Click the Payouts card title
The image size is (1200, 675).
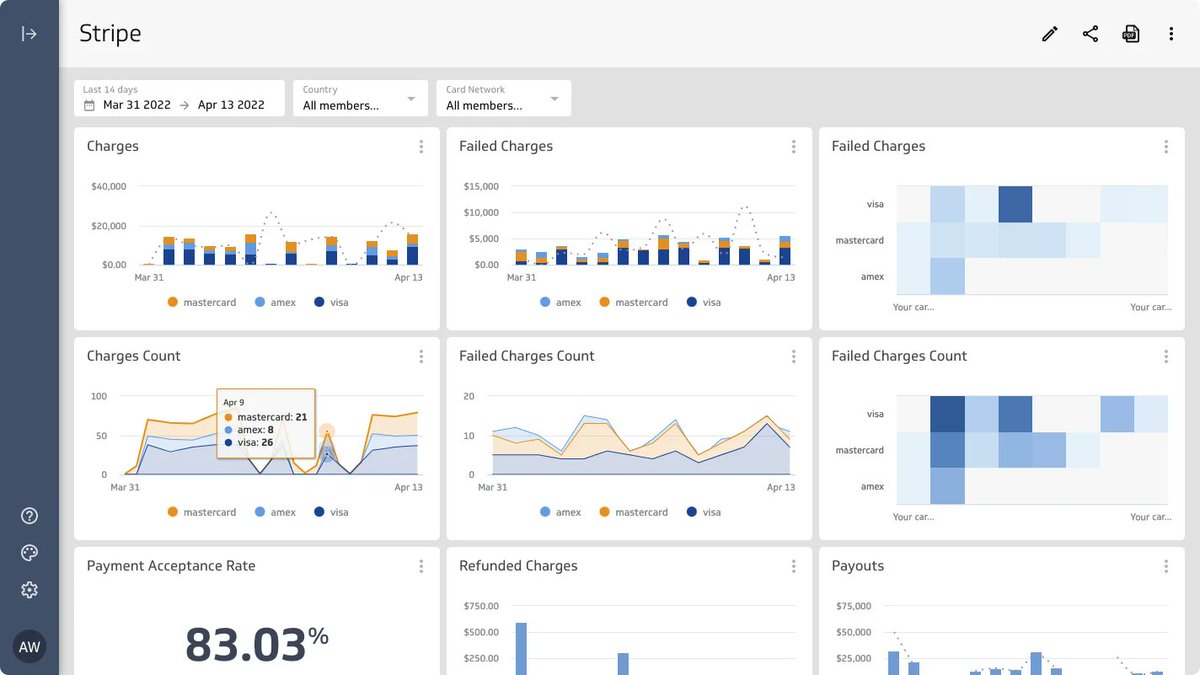(x=858, y=566)
